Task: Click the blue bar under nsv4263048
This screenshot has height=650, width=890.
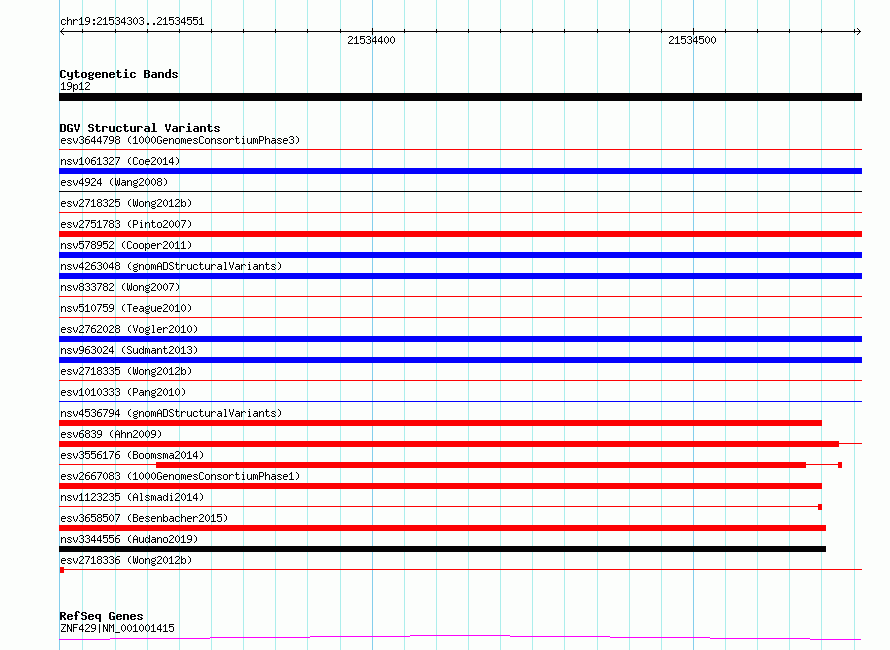Action: pyautogui.click(x=460, y=276)
